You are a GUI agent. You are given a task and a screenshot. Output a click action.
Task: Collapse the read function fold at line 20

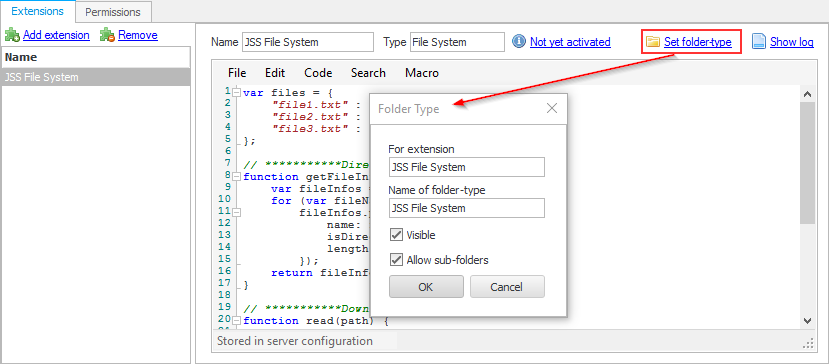(x=237, y=321)
